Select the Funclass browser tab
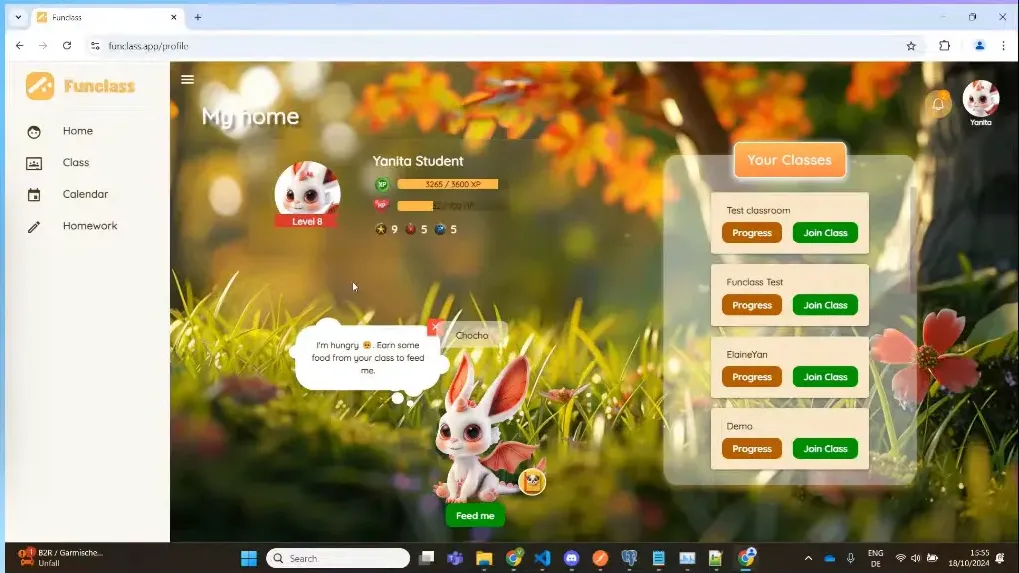1019x573 pixels. (107, 18)
